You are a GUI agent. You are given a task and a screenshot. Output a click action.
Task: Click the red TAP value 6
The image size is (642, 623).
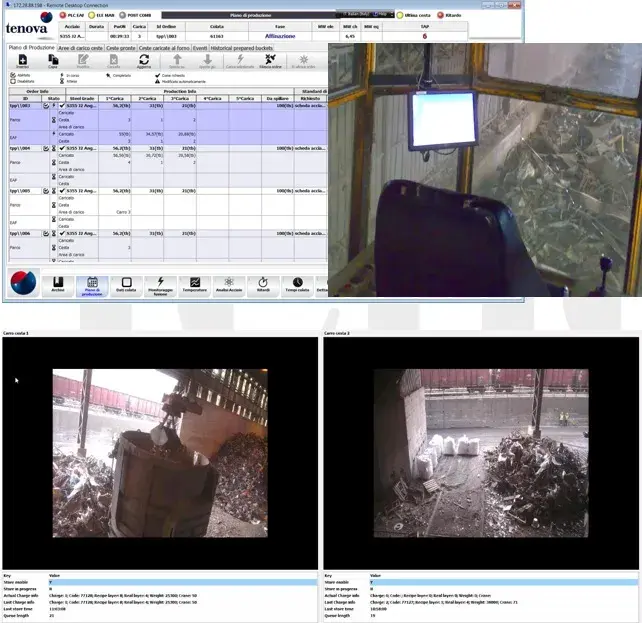[x=425, y=36]
